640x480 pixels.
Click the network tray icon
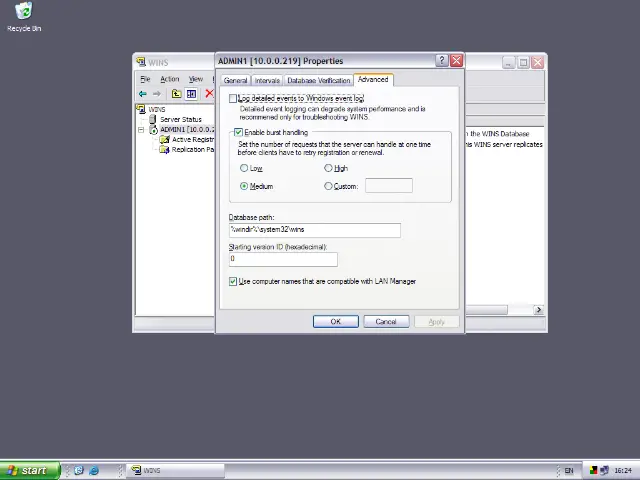604,471
